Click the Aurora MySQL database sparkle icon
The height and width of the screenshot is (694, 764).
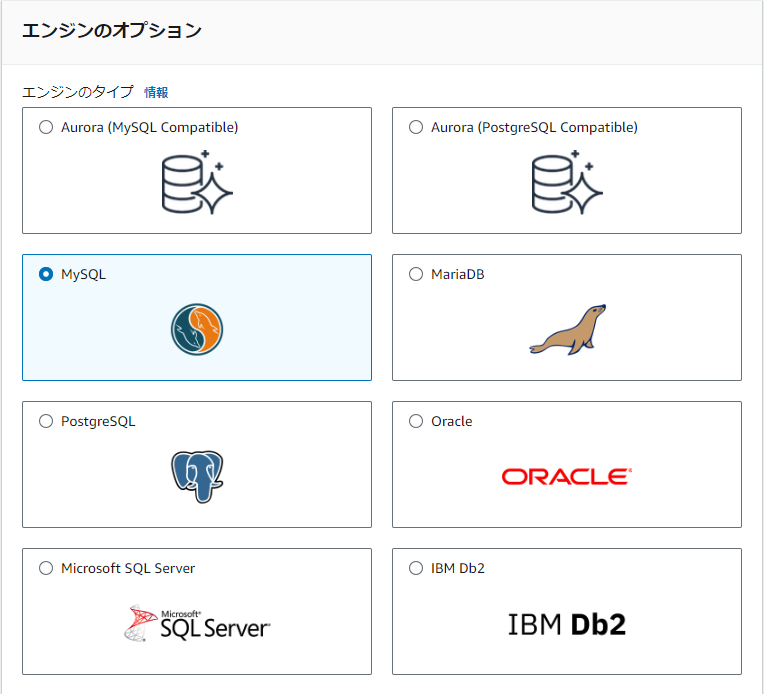point(197,182)
